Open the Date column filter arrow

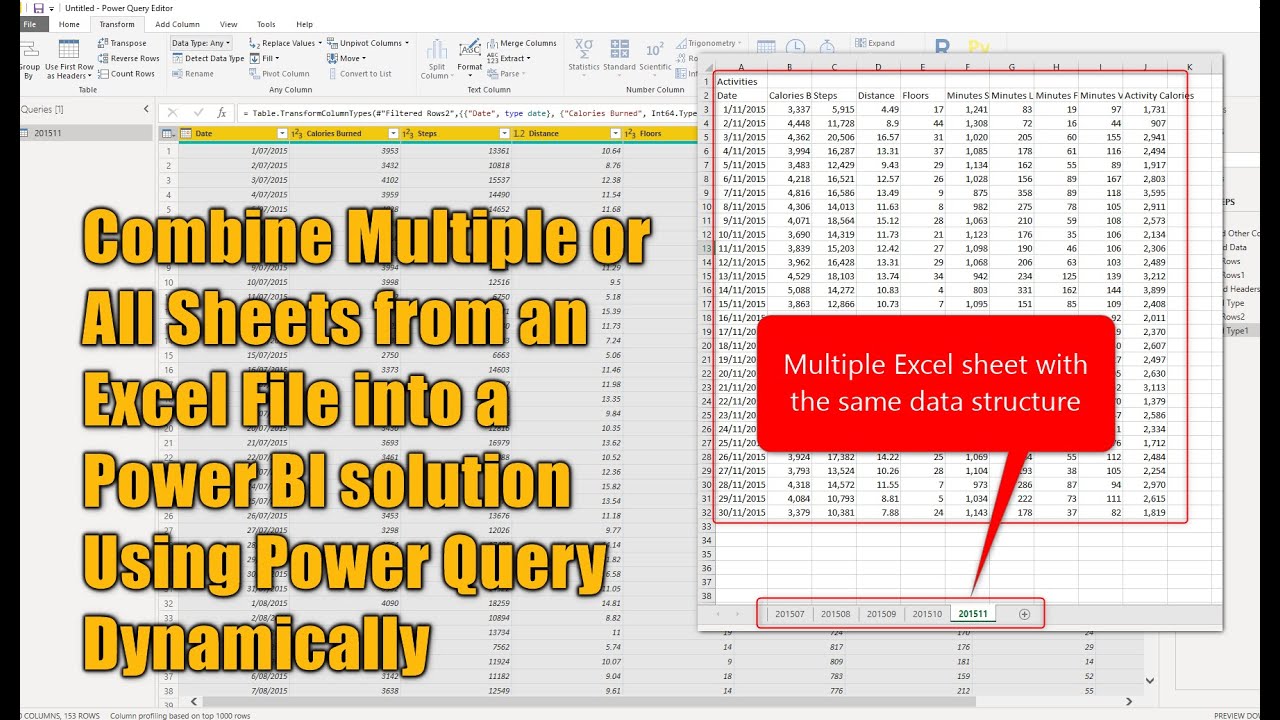coord(281,133)
